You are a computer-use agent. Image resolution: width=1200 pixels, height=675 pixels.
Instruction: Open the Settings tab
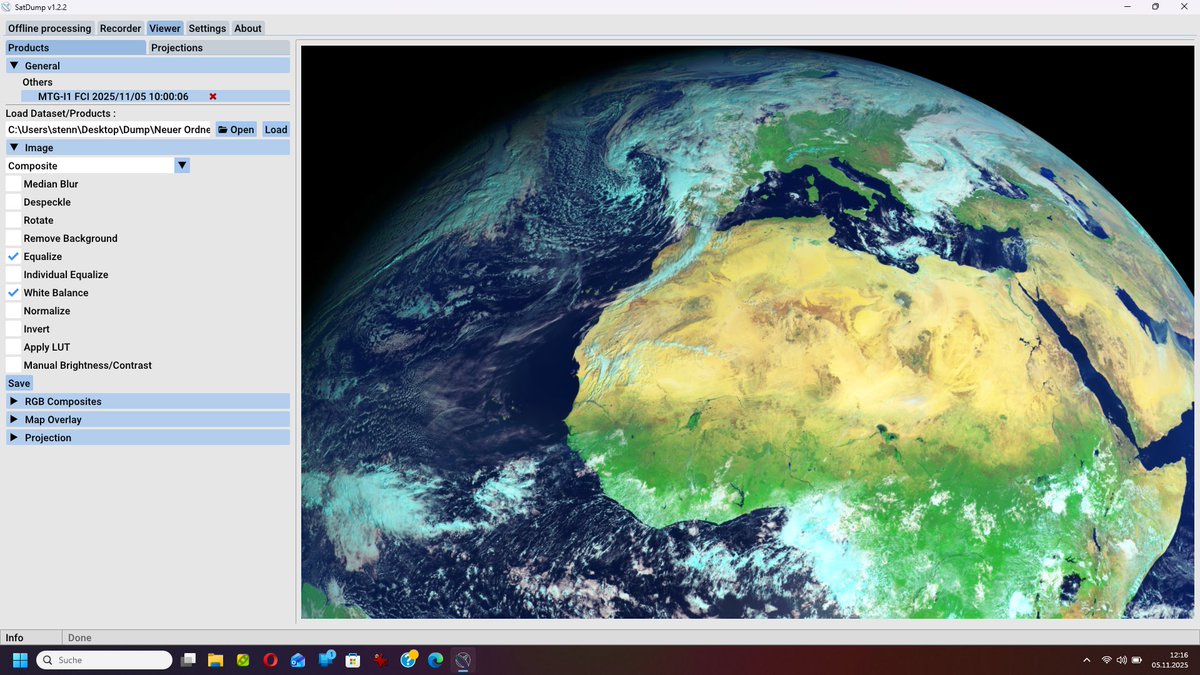pyautogui.click(x=207, y=28)
